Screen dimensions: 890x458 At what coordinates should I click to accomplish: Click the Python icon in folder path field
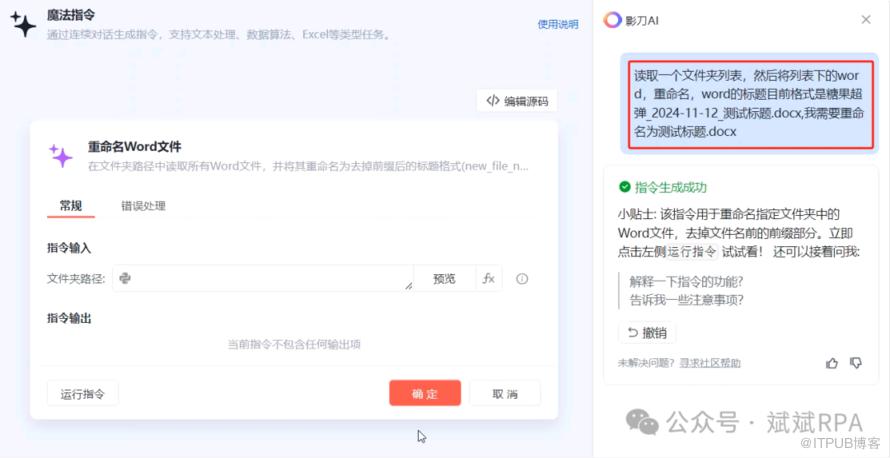pos(125,279)
